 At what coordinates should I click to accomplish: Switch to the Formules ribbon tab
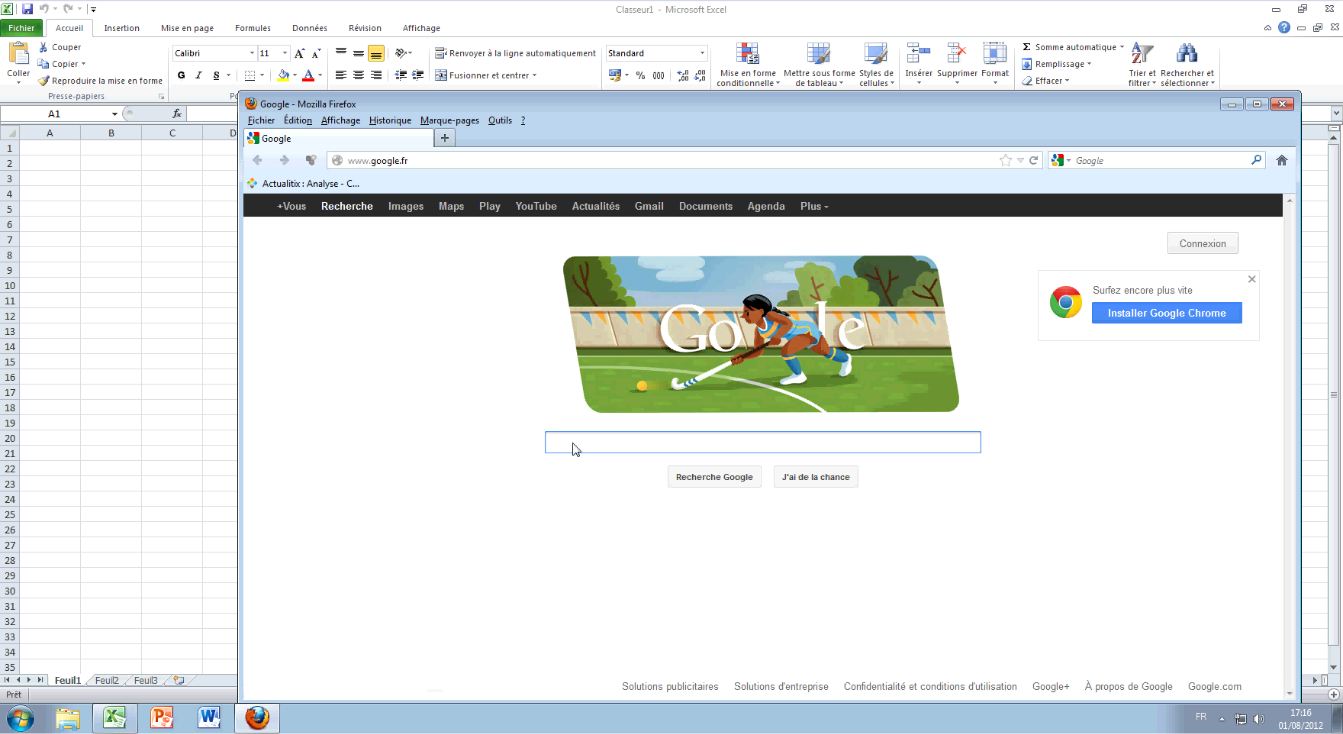(253, 28)
